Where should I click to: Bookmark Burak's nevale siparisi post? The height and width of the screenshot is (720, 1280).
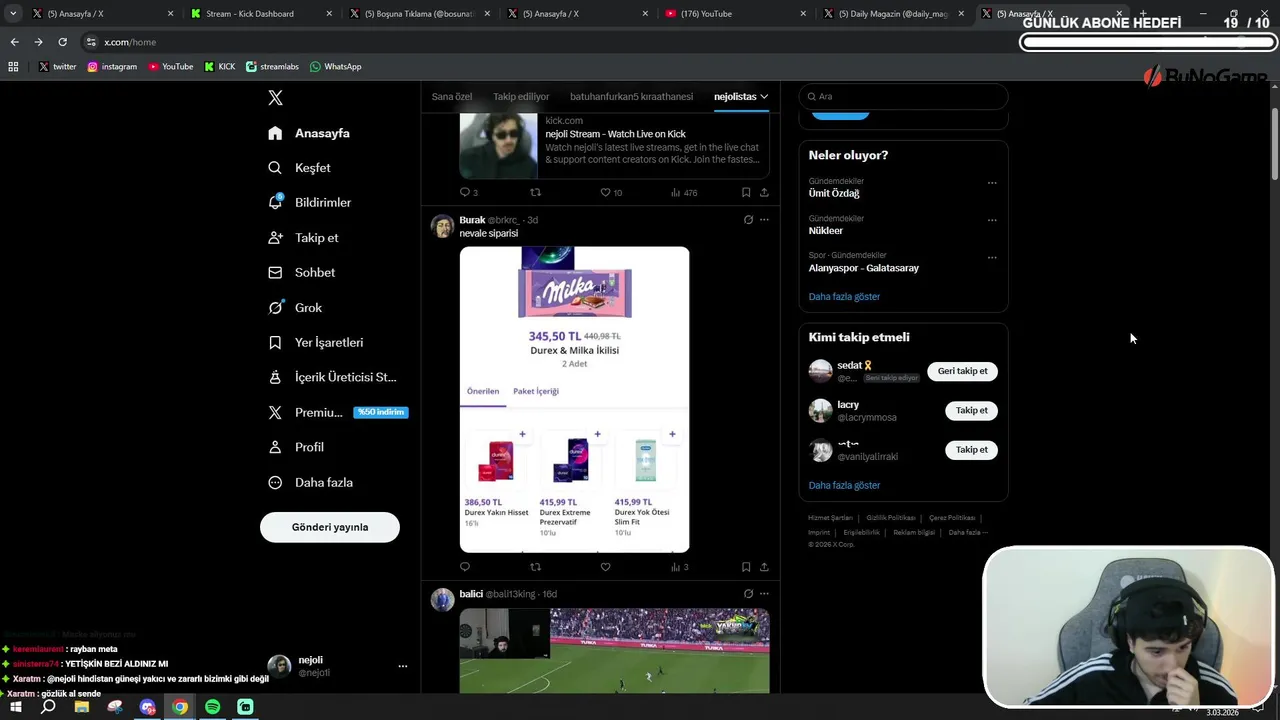[x=746, y=567]
